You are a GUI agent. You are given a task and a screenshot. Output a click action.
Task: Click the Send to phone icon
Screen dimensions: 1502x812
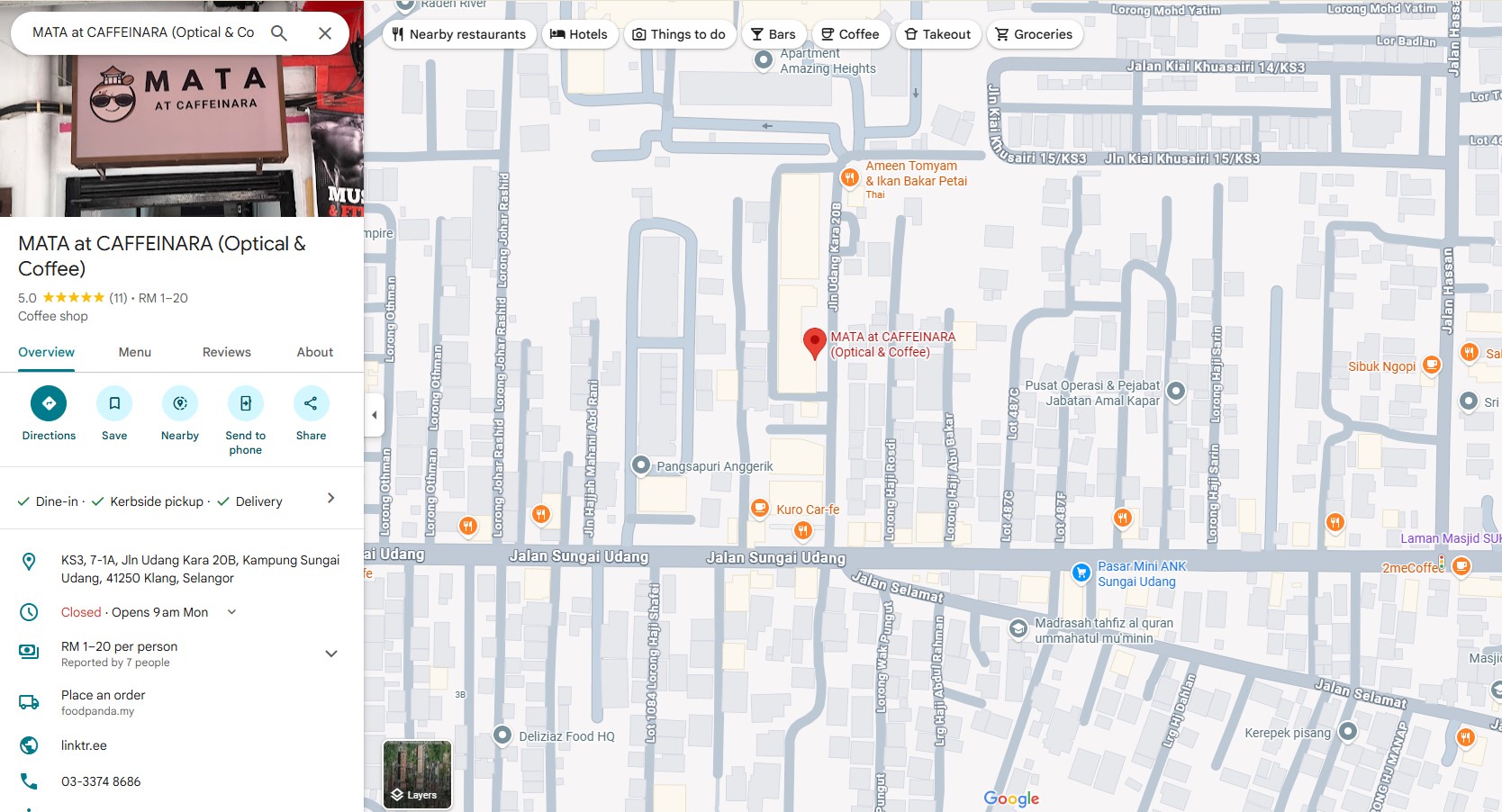point(245,403)
